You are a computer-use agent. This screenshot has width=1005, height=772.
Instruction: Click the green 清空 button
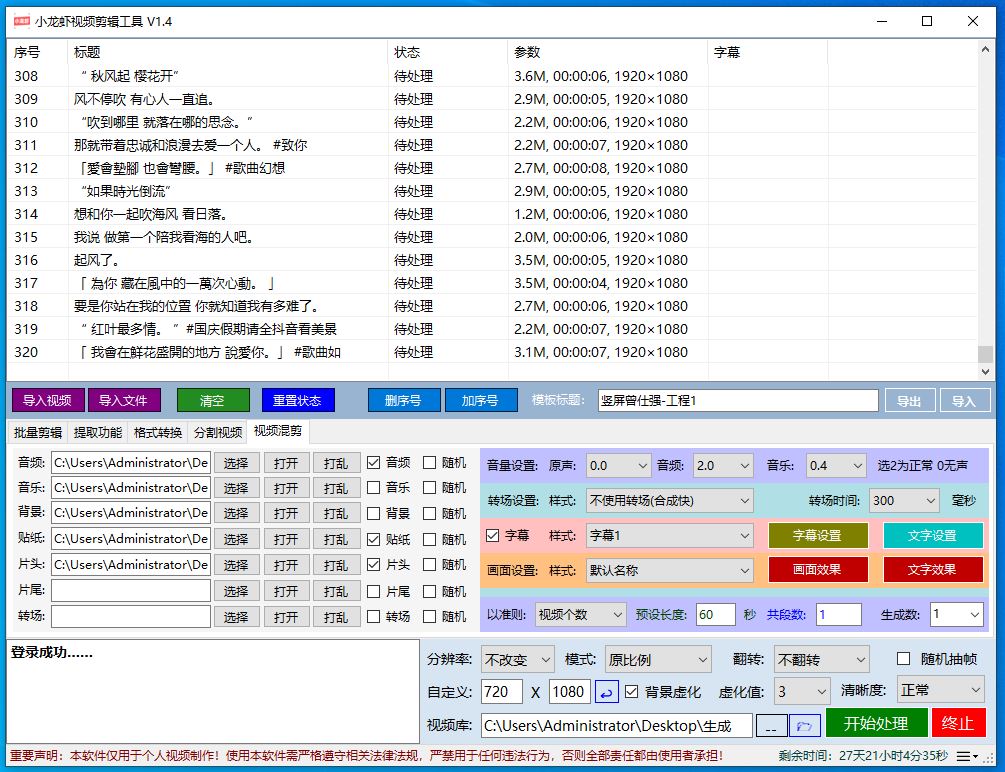point(212,400)
